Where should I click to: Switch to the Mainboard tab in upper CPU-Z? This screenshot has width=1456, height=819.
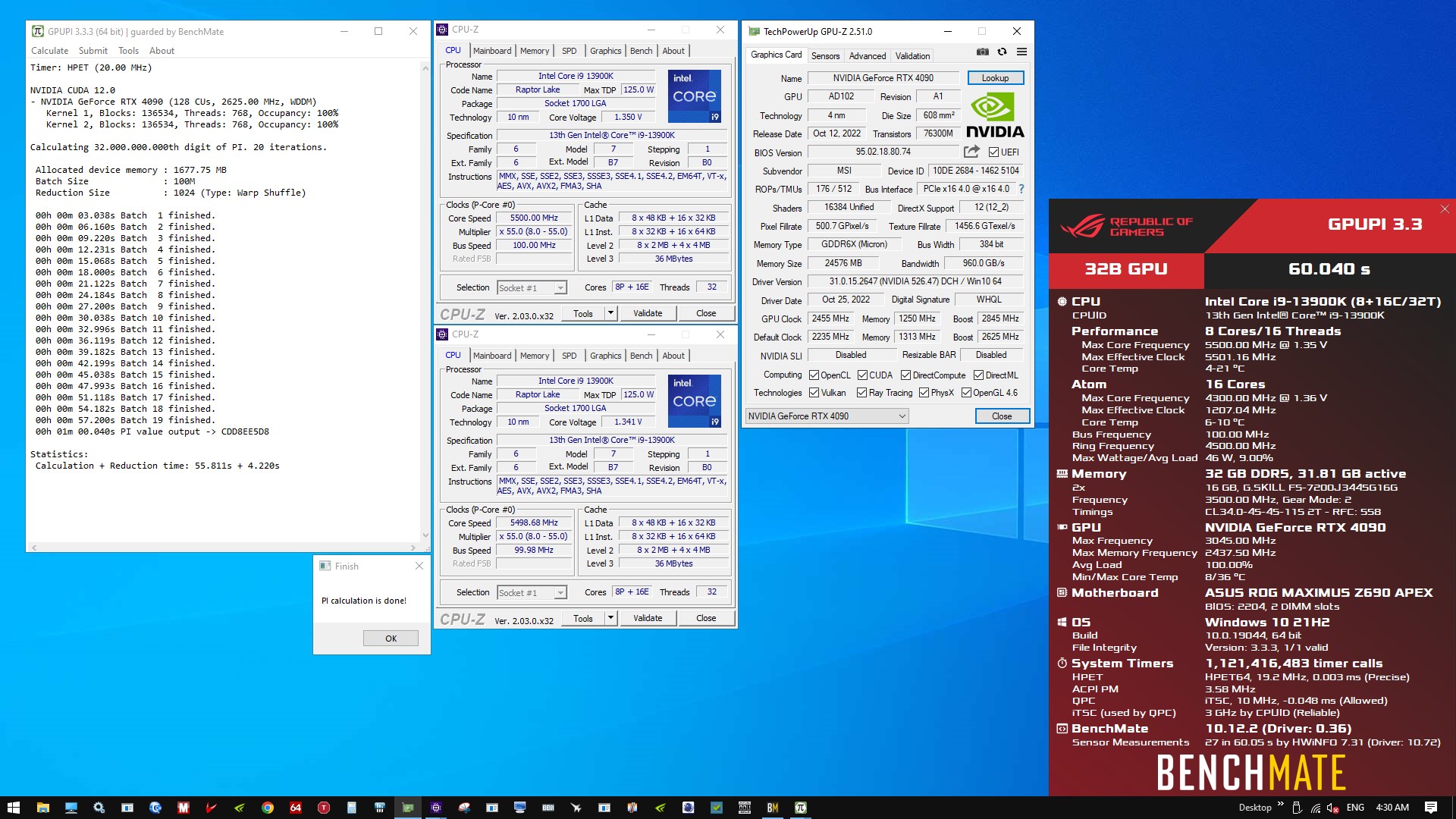(x=492, y=51)
